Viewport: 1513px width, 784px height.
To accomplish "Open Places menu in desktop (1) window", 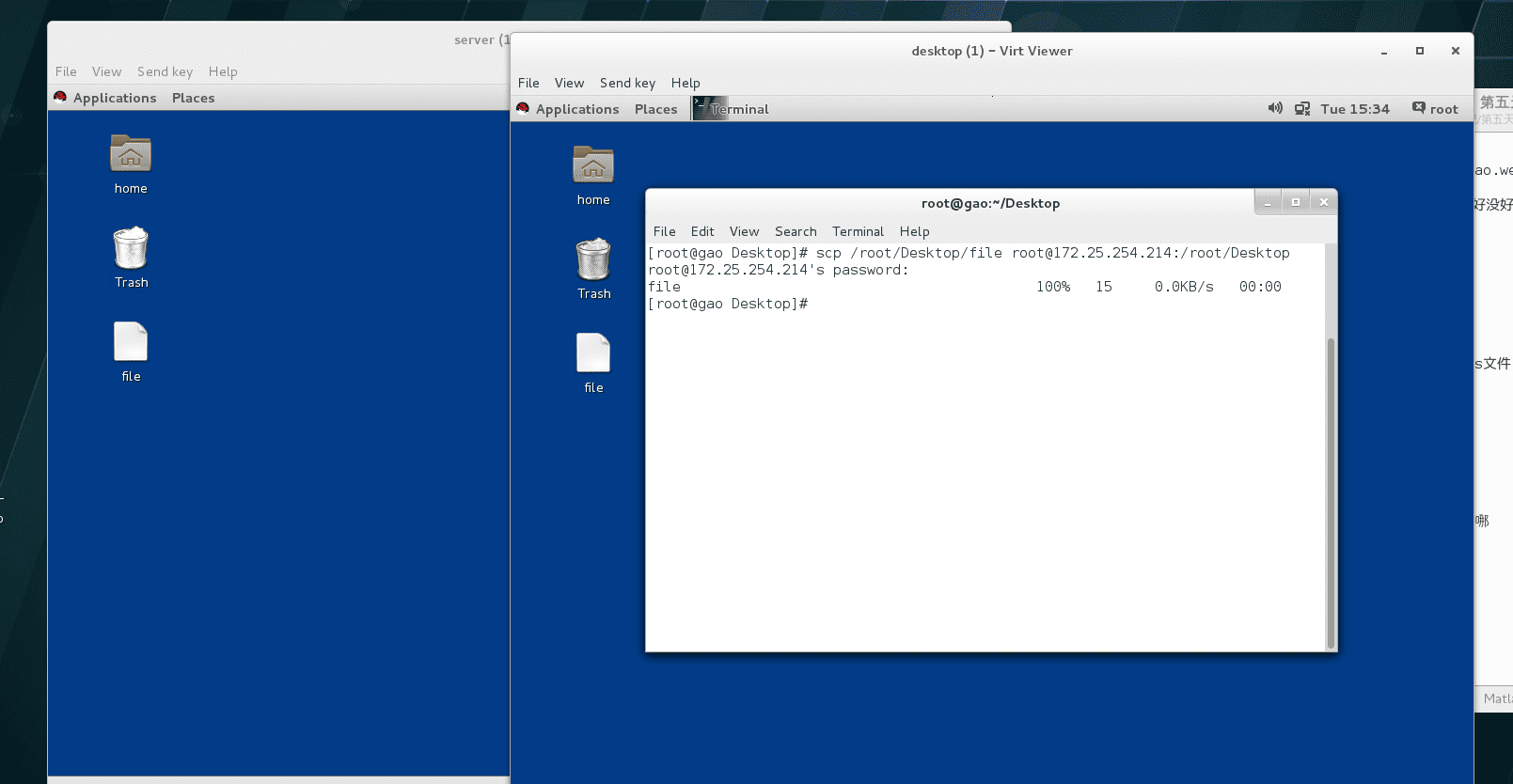I will click(x=655, y=109).
